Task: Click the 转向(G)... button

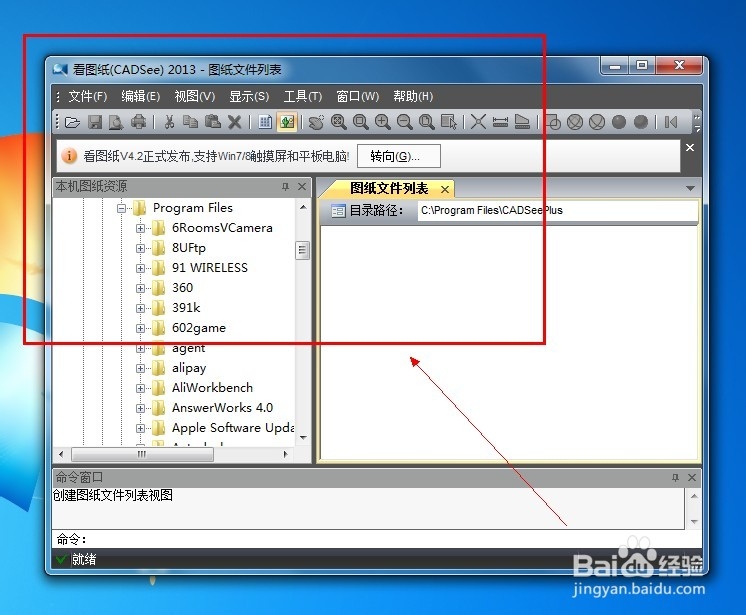Action: 399,156
